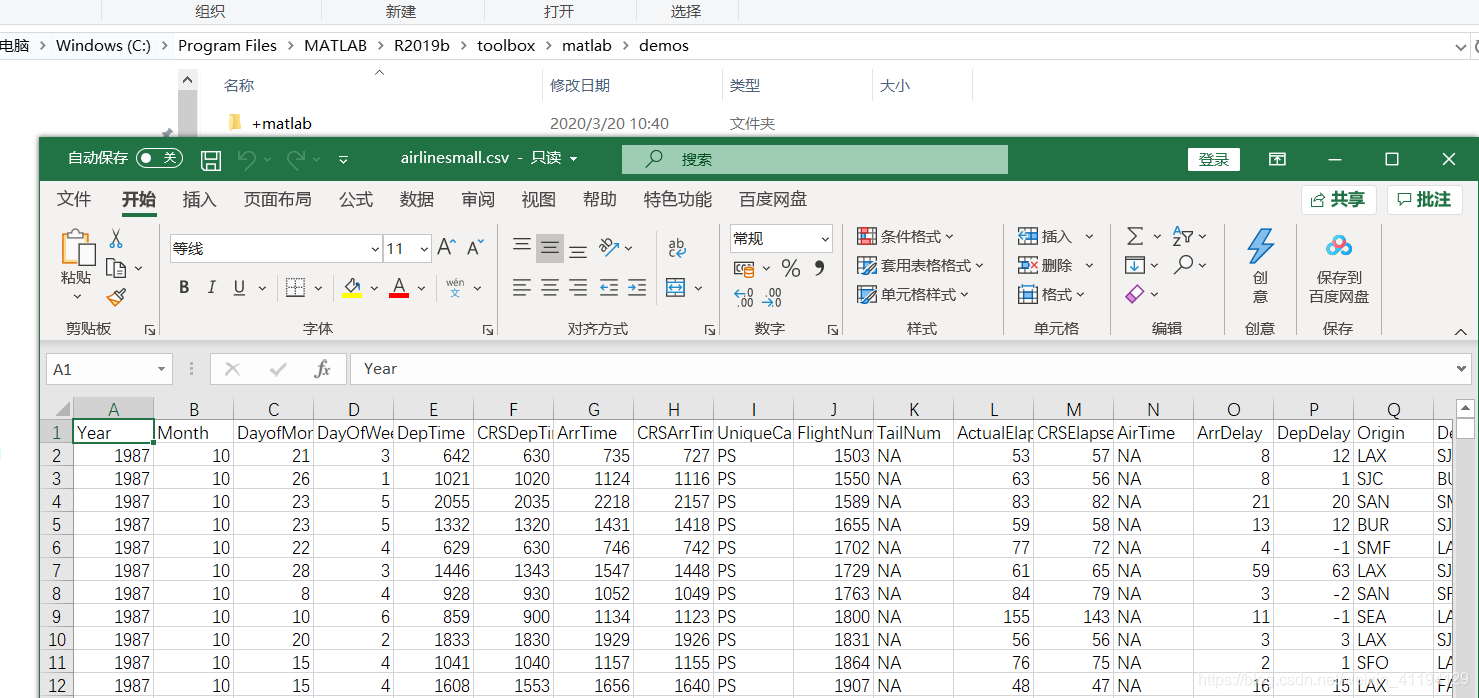Click the Merge and Center icon
Image resolution: width=1479 pixels, height=698 pixels.
(x=675, y=288)
